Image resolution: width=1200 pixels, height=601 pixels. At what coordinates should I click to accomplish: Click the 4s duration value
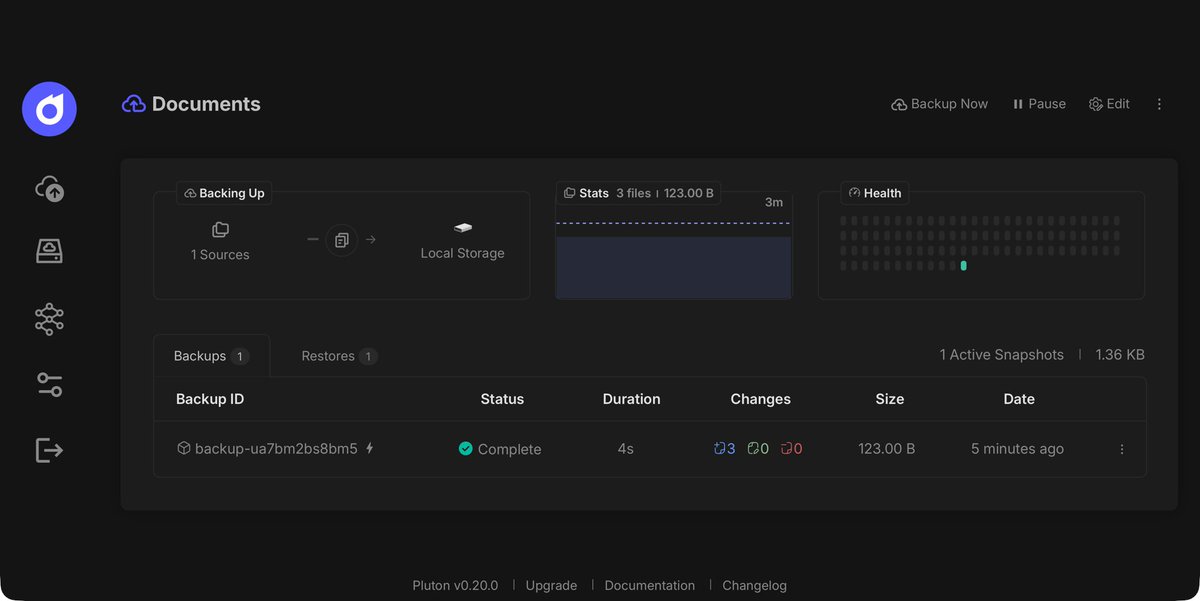click(625, 449)
